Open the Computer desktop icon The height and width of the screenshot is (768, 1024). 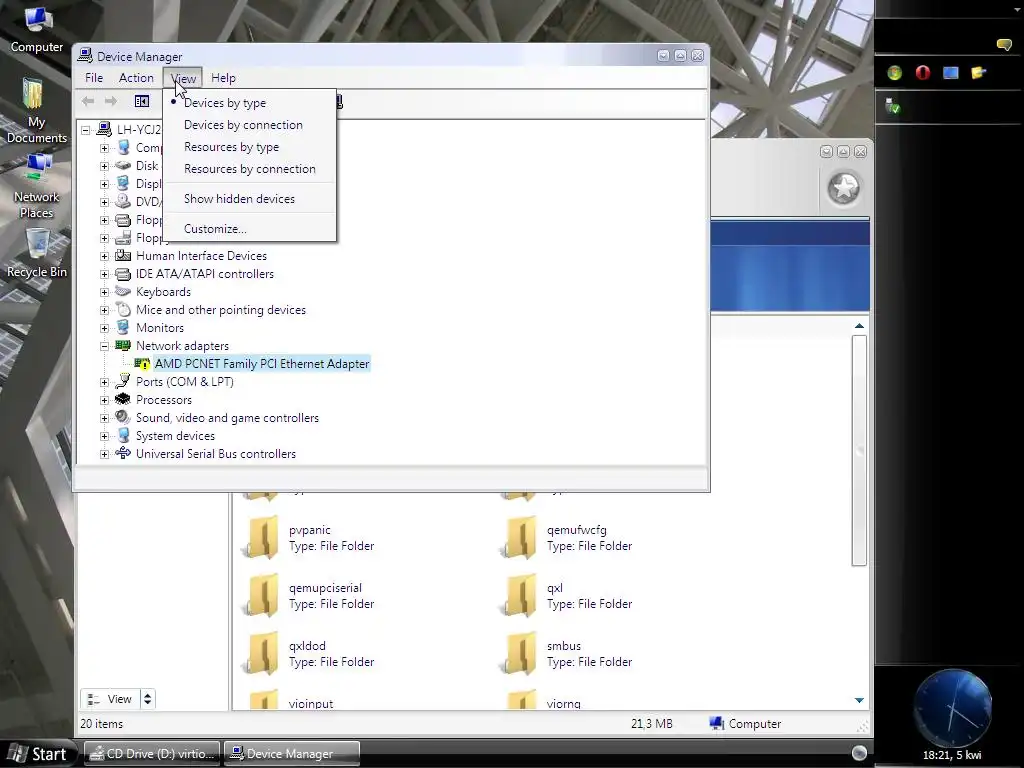tap(37, 29)
